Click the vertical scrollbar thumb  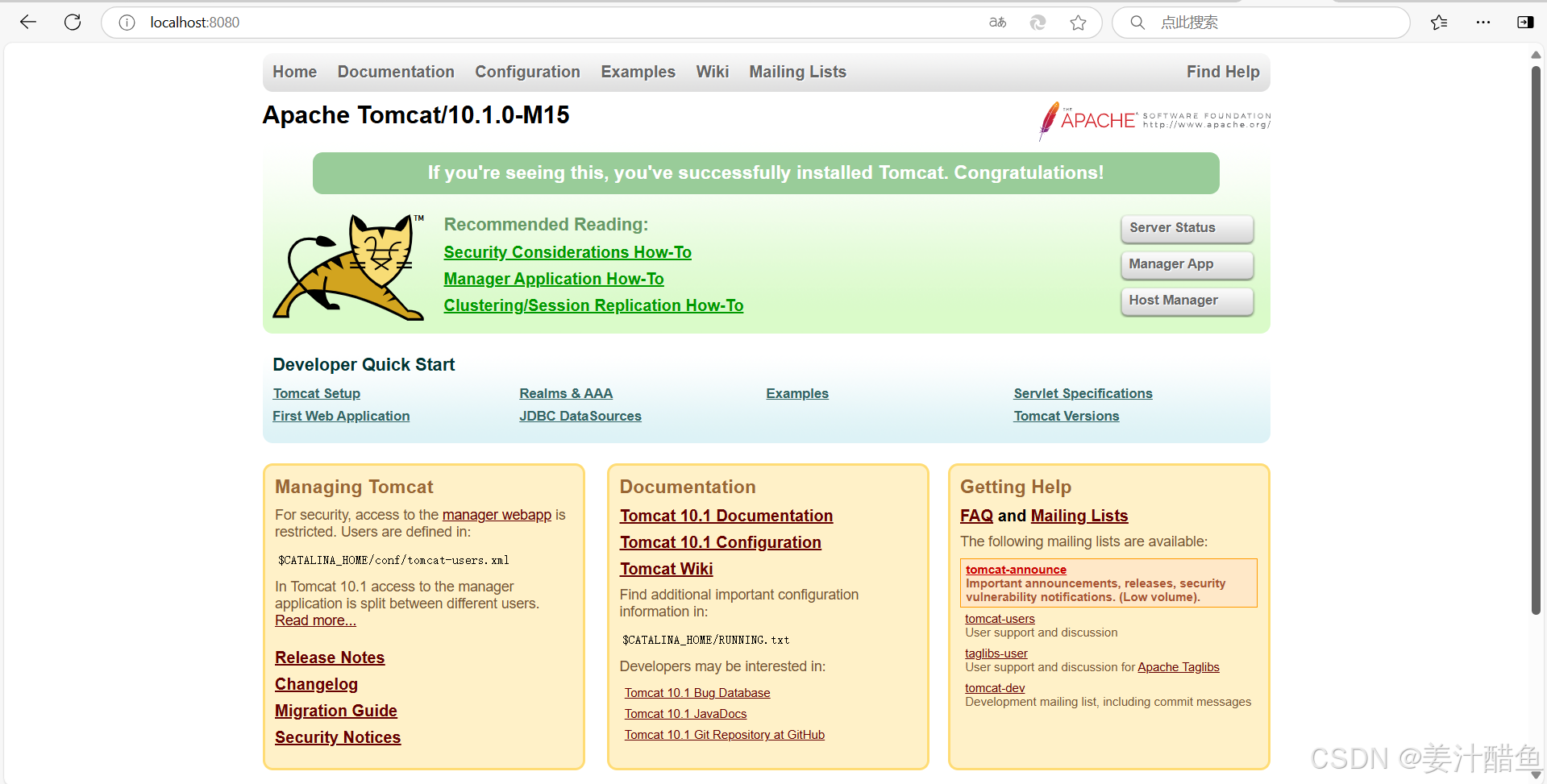(x=1536, y=338)
